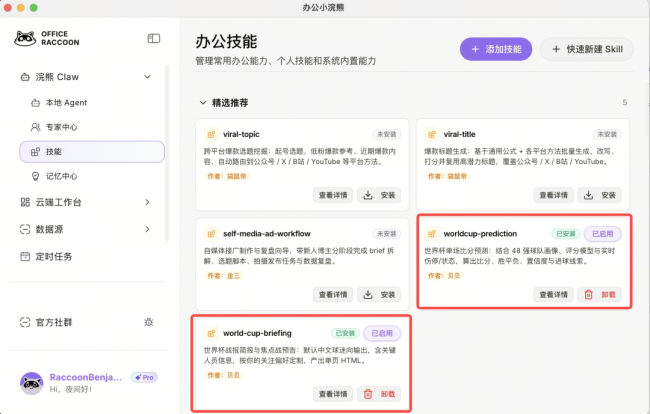This screenshot has width=650, height=414.
Task: Click download icon on self-media-ad-workflow card
Action: click(368, 295)
